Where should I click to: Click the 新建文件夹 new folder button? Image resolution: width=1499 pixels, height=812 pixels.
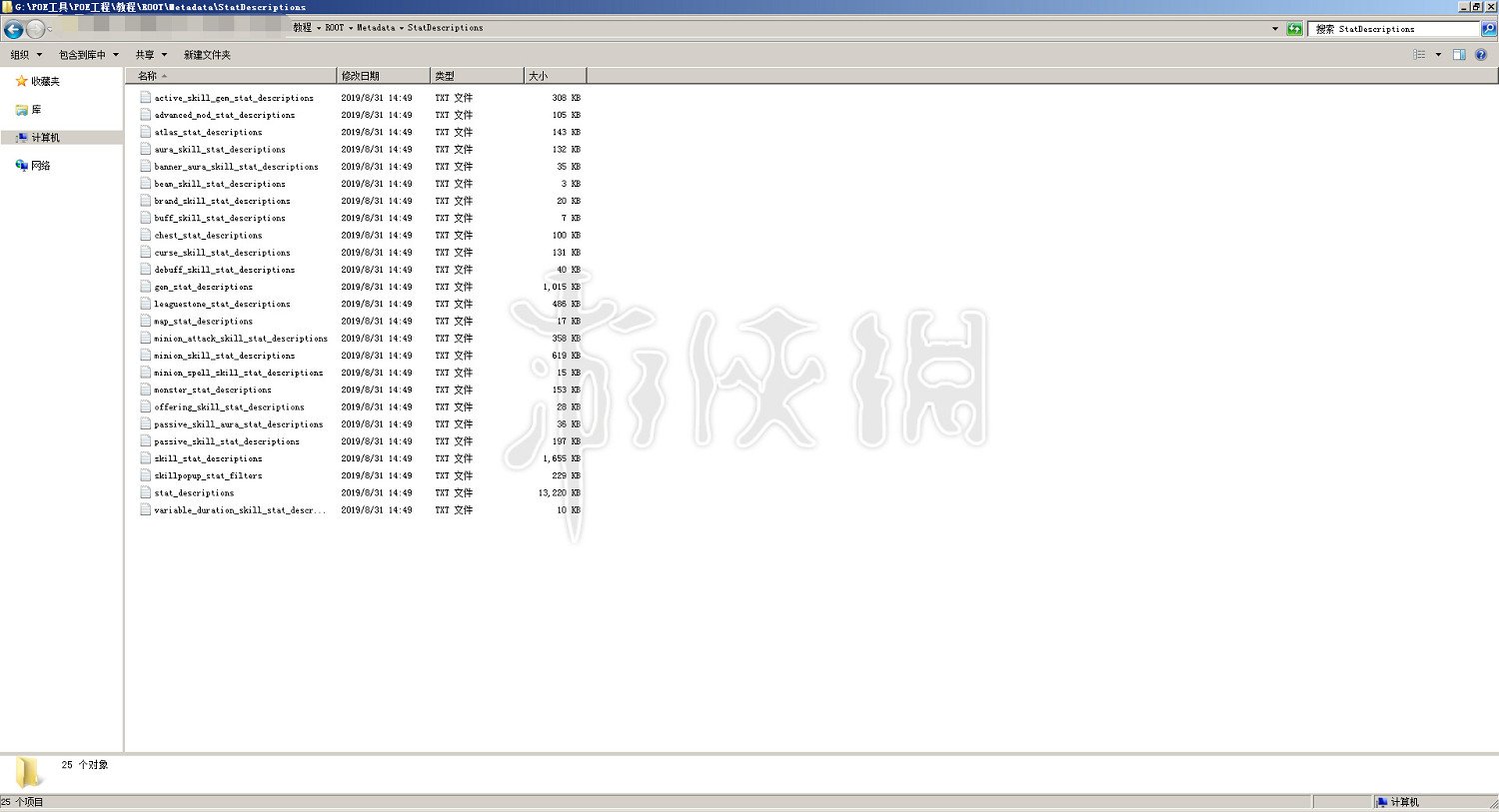click(207, 55)
